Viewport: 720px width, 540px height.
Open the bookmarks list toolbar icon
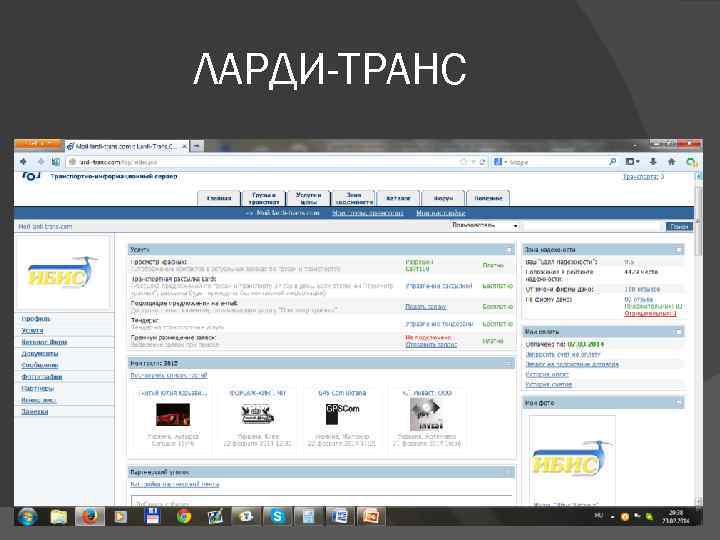632,162
